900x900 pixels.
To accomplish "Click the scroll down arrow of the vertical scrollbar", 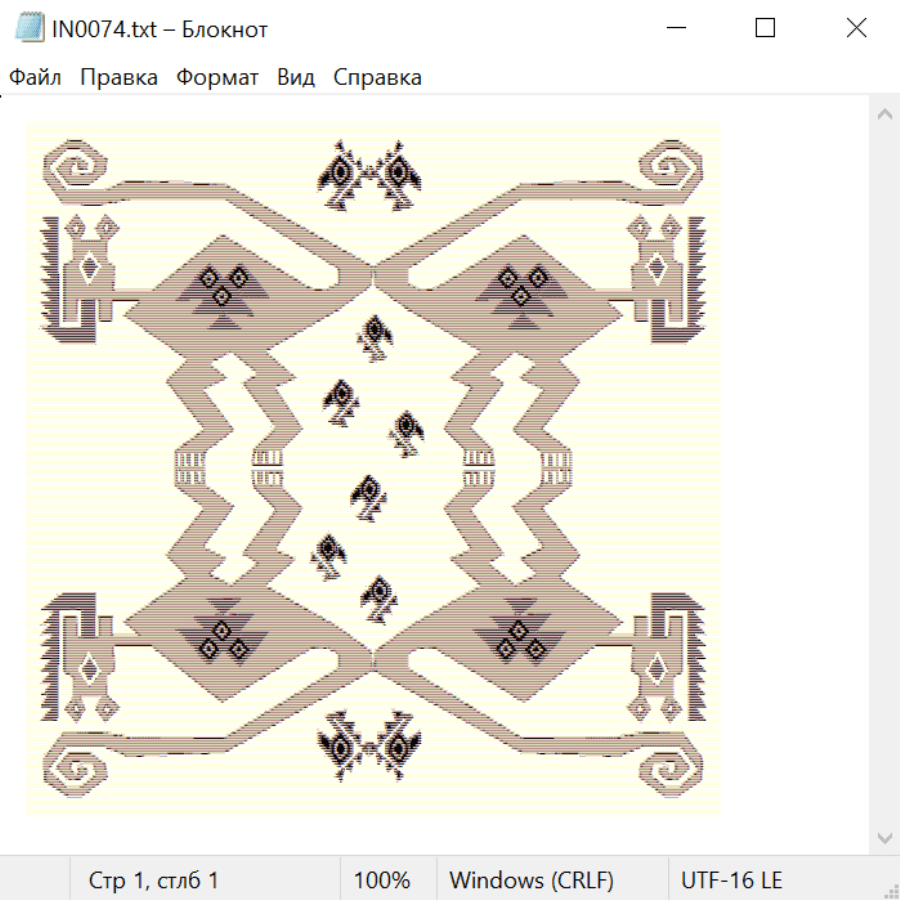I will click(x=884, y=837).
